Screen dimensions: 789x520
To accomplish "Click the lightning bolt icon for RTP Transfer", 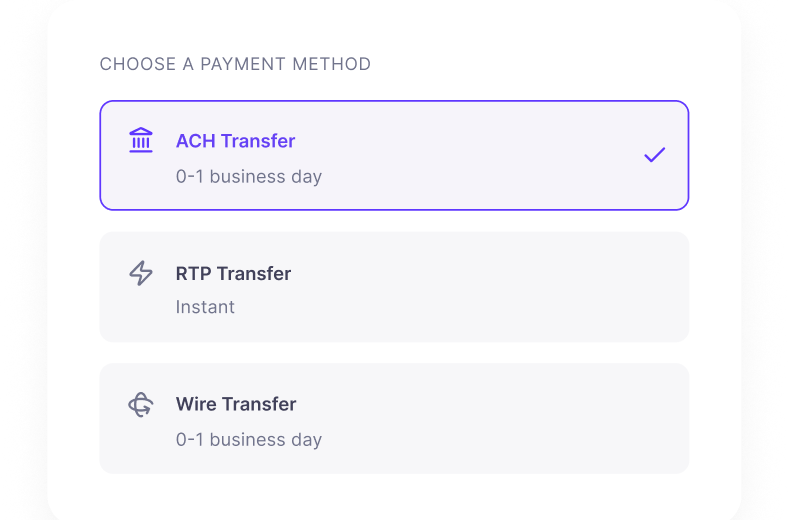I will pos(141,273).
